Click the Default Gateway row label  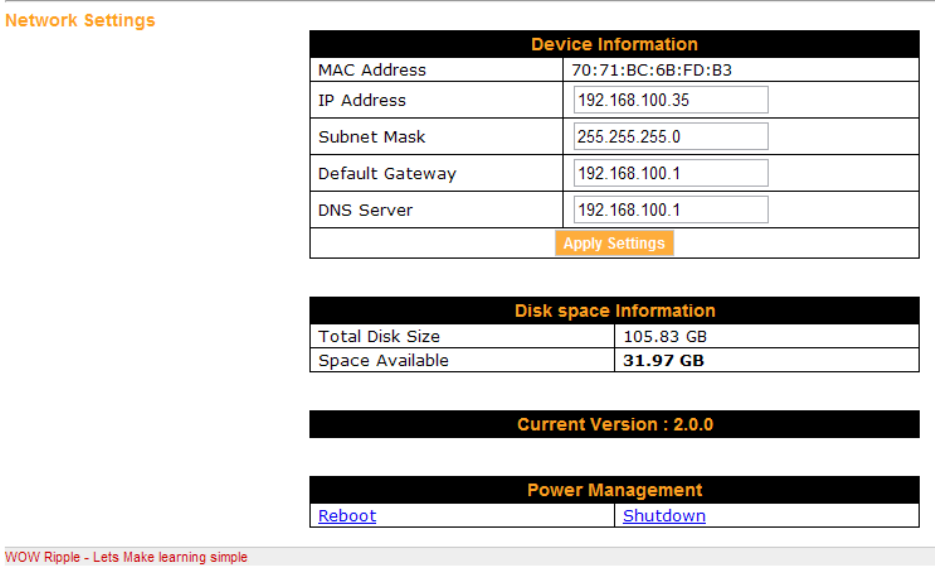387,173
